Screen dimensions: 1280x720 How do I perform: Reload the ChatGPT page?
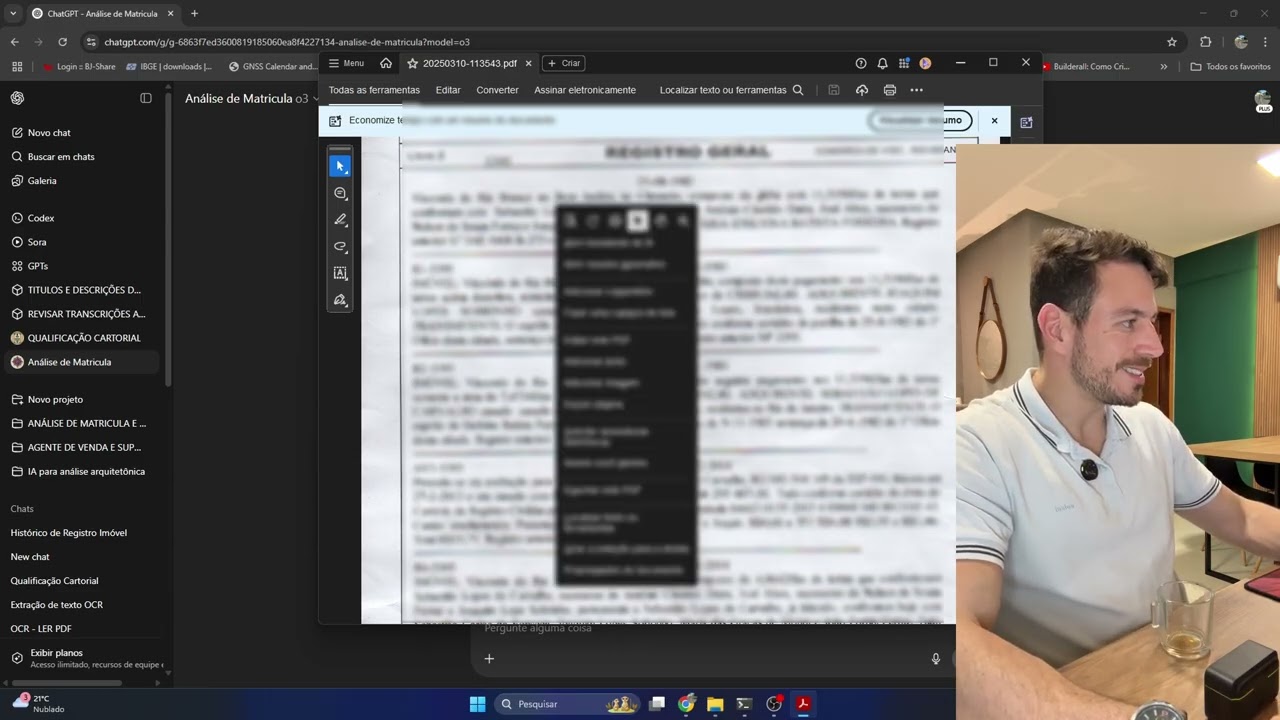pyautogui.click(x=62, y=42)
